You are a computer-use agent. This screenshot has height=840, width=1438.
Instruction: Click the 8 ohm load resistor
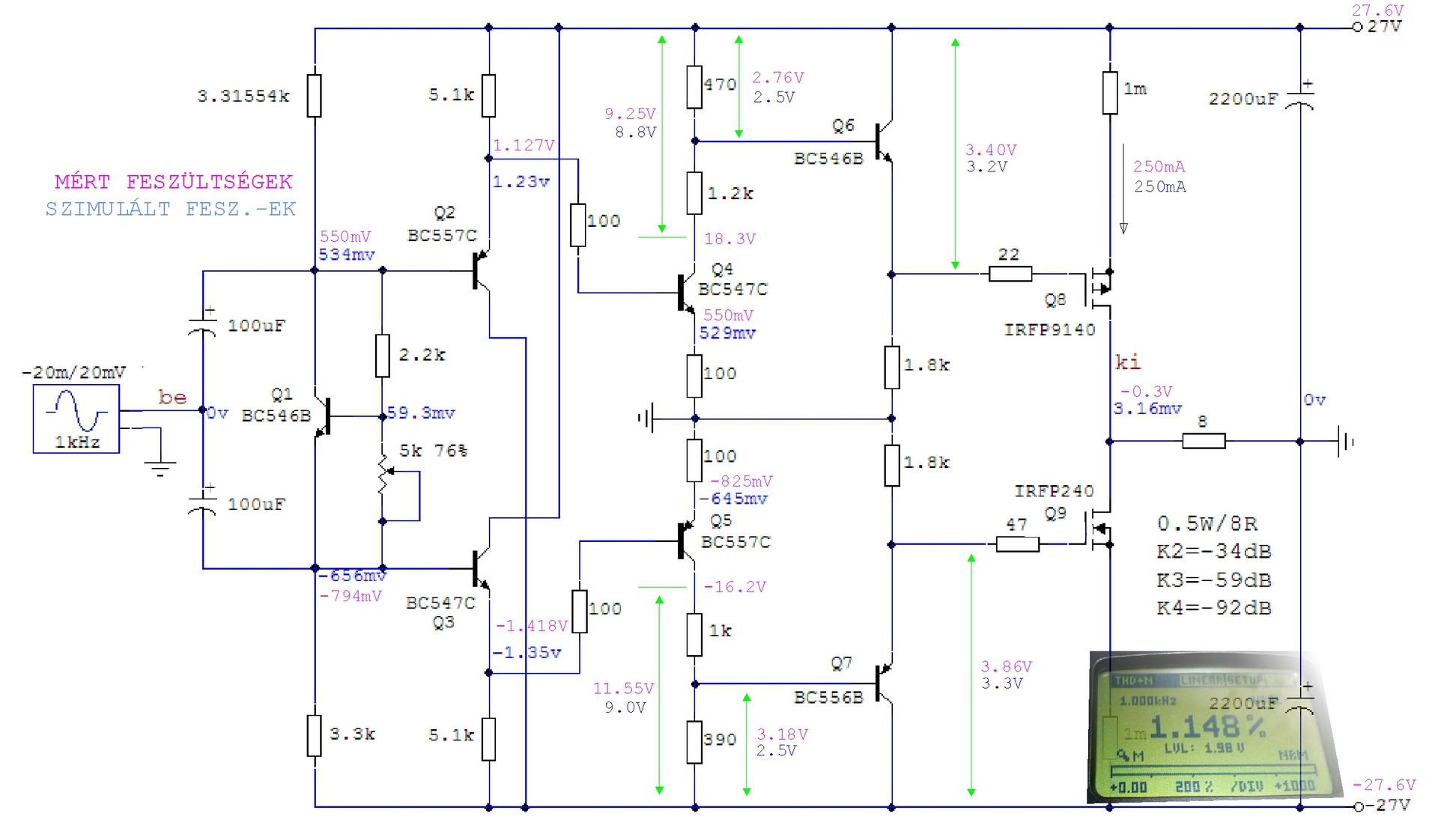1203,441
